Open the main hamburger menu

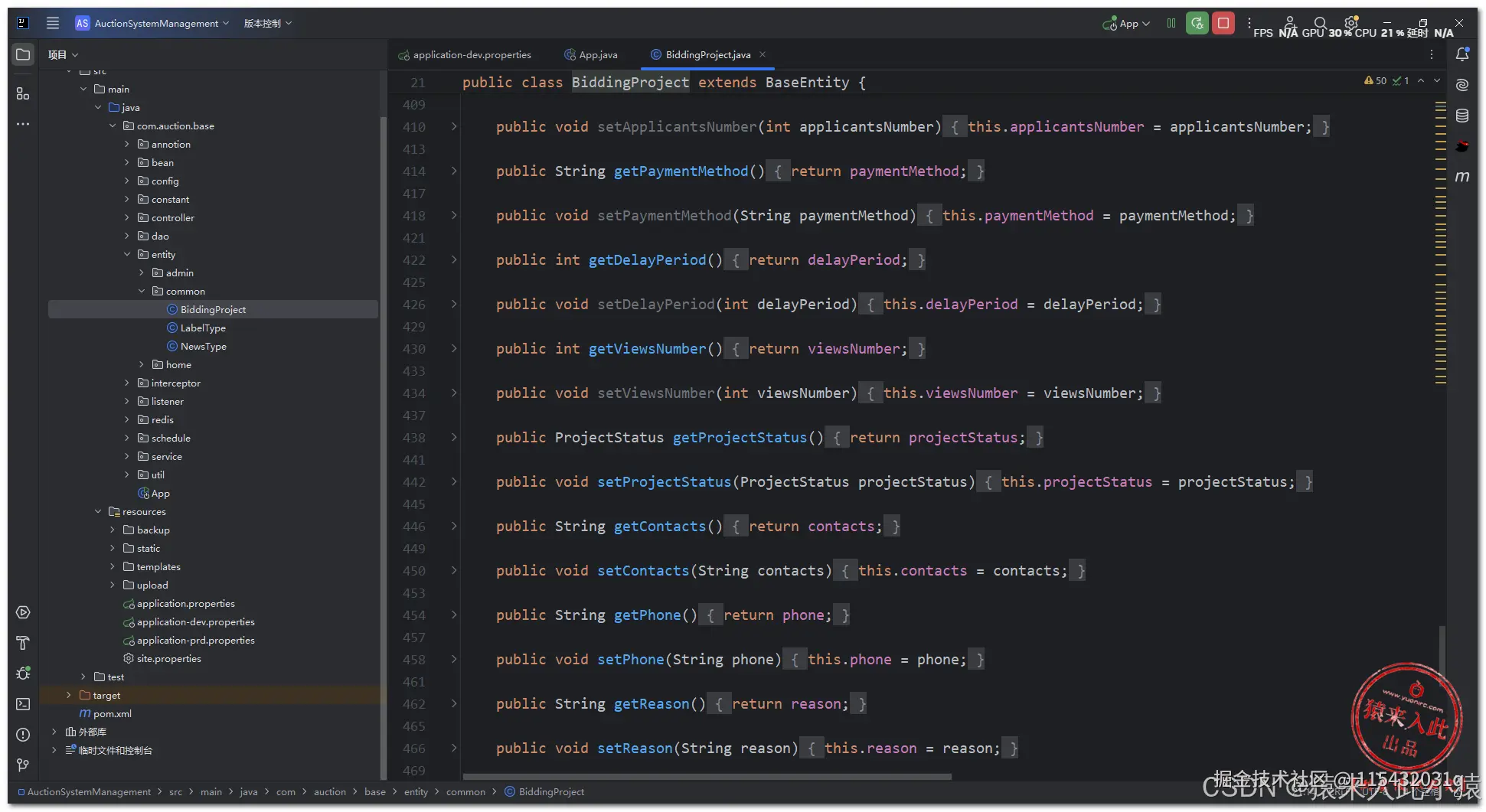[x=53, y=23]
